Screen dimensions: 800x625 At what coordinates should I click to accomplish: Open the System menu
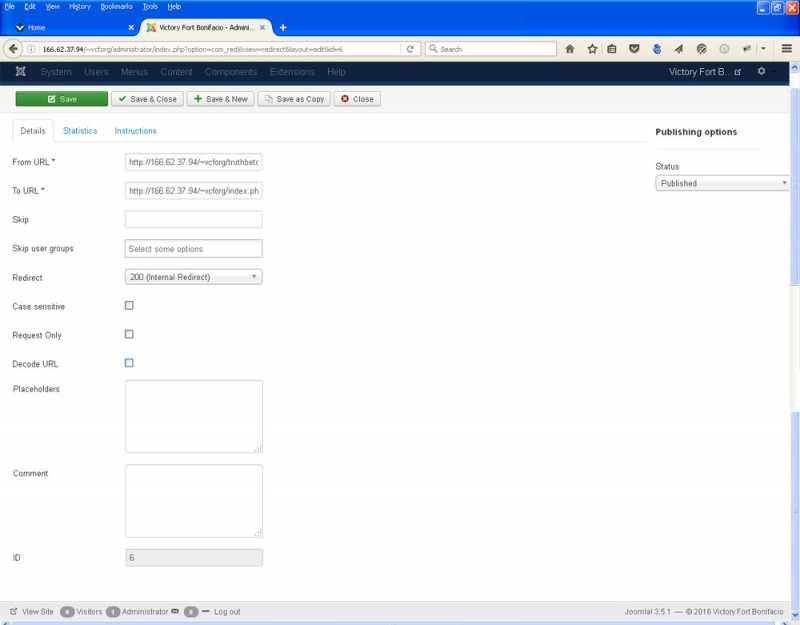coord(56,72)
